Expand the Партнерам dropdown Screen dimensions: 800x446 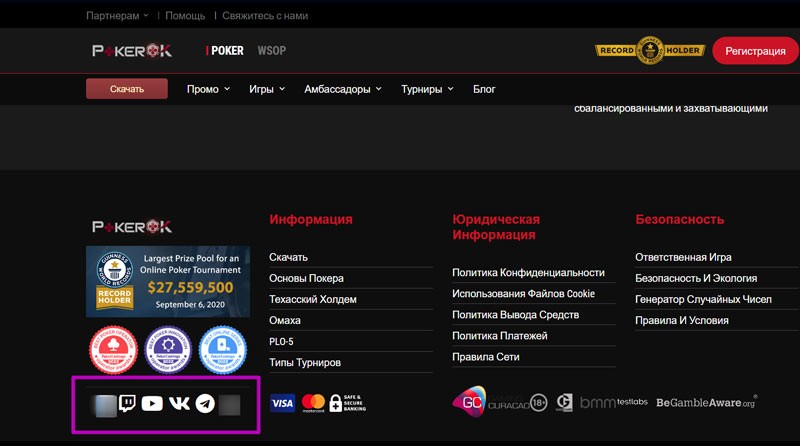(117, 16)
